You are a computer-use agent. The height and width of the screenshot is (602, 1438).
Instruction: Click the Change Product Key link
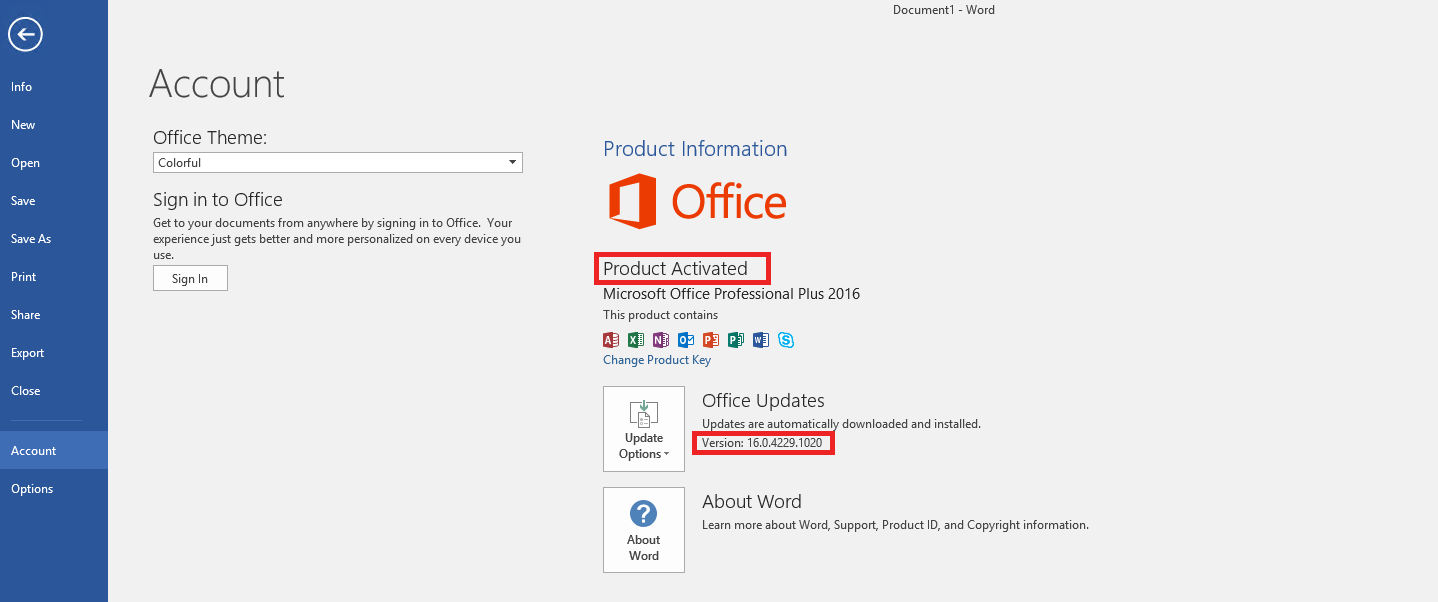point(657,360)
